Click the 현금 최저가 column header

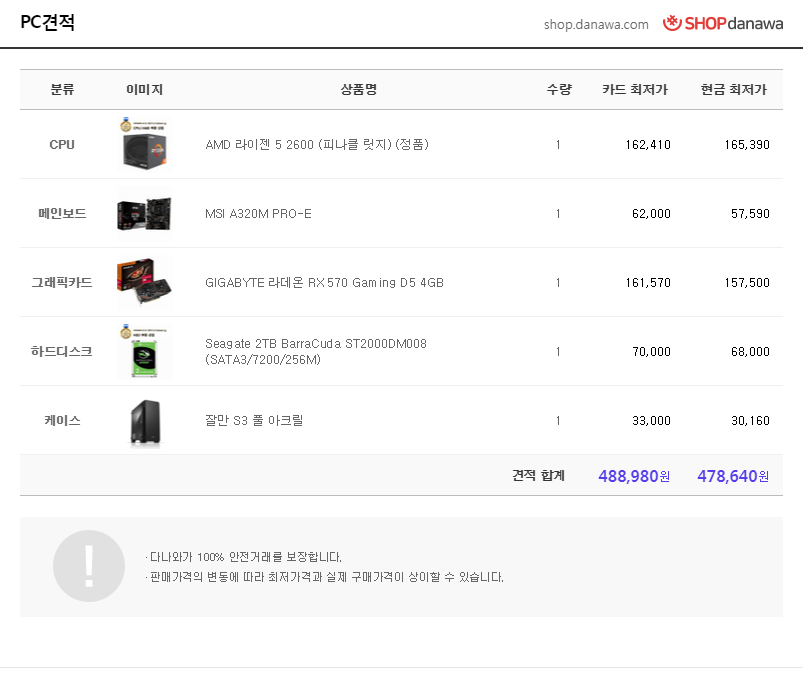tap(733, 90)
